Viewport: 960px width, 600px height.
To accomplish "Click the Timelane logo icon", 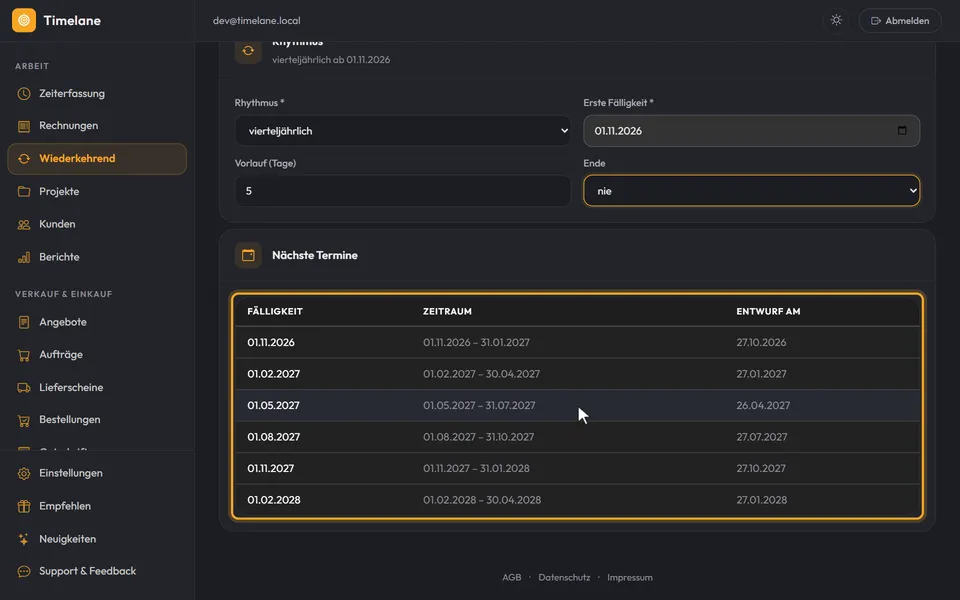I will [24, 20].
